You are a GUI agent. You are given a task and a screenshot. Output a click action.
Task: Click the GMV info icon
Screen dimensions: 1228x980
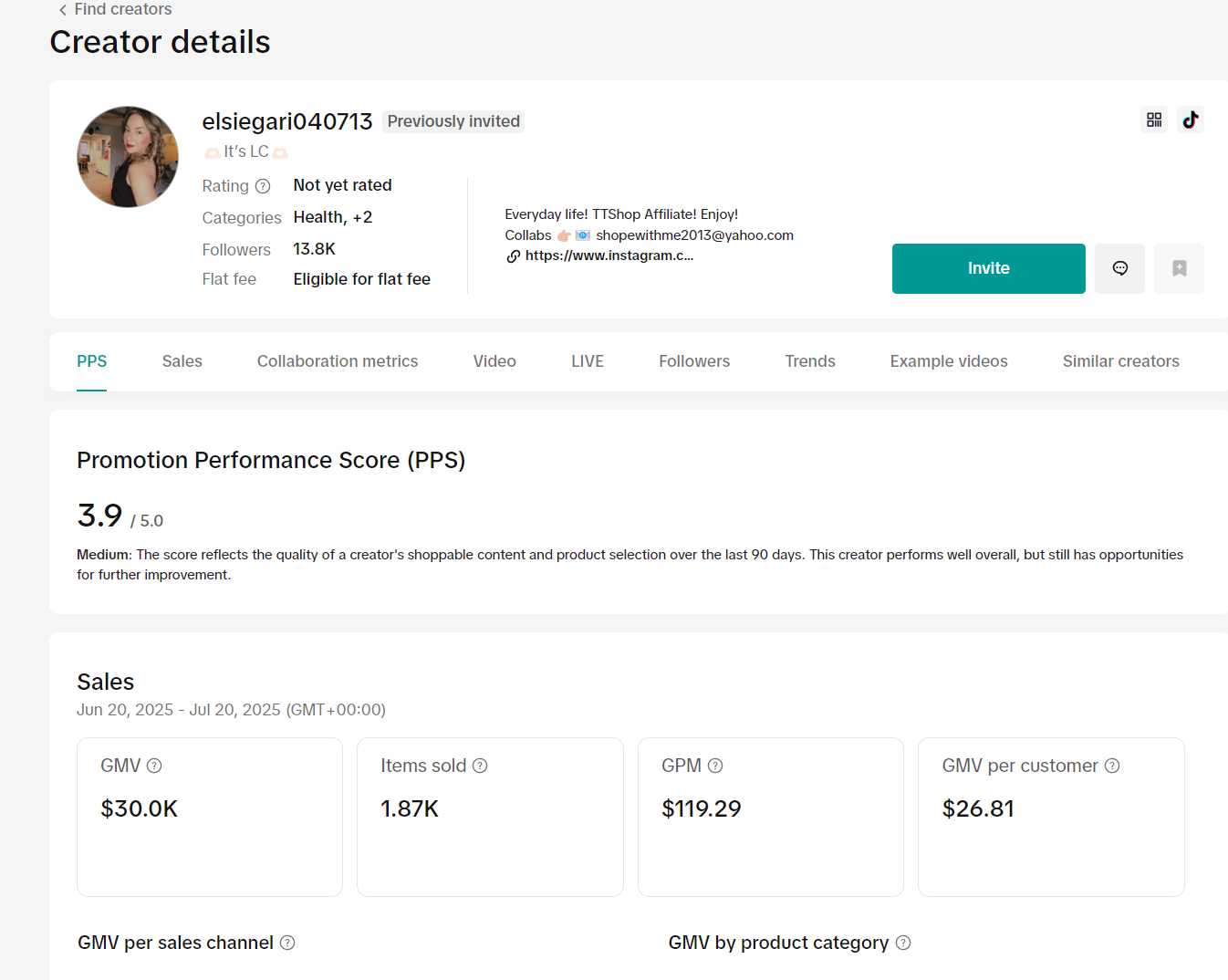pyautogui.click(x=154, y=766)
